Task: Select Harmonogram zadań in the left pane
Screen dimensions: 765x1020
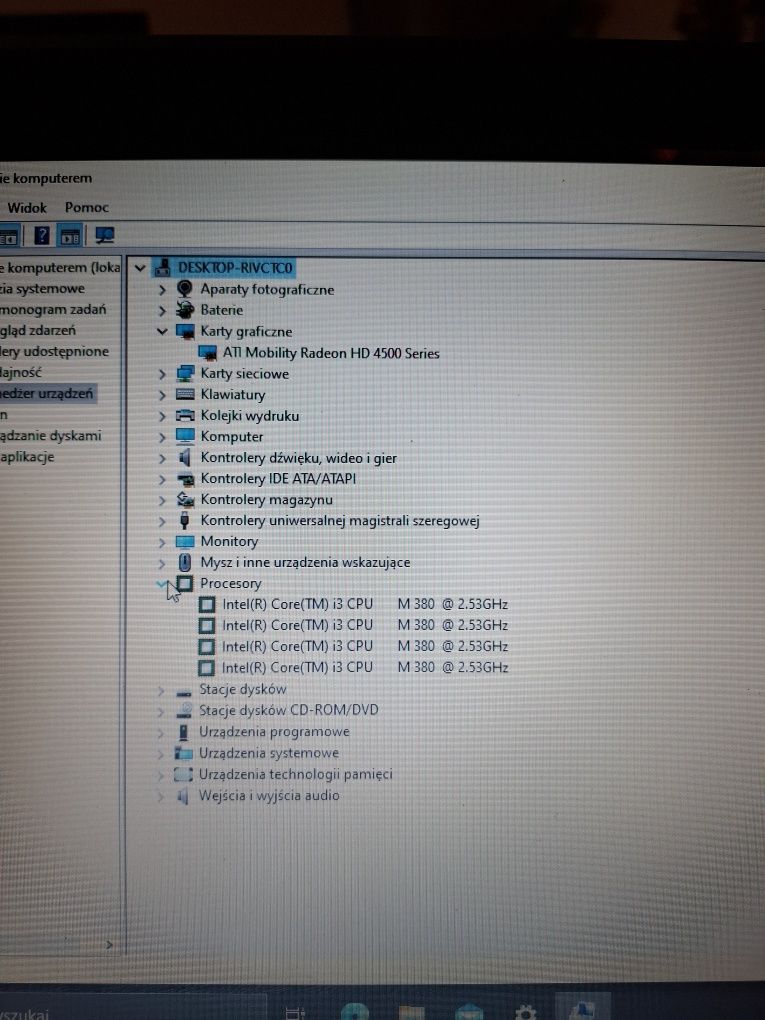Action: [x=53, y=309]
